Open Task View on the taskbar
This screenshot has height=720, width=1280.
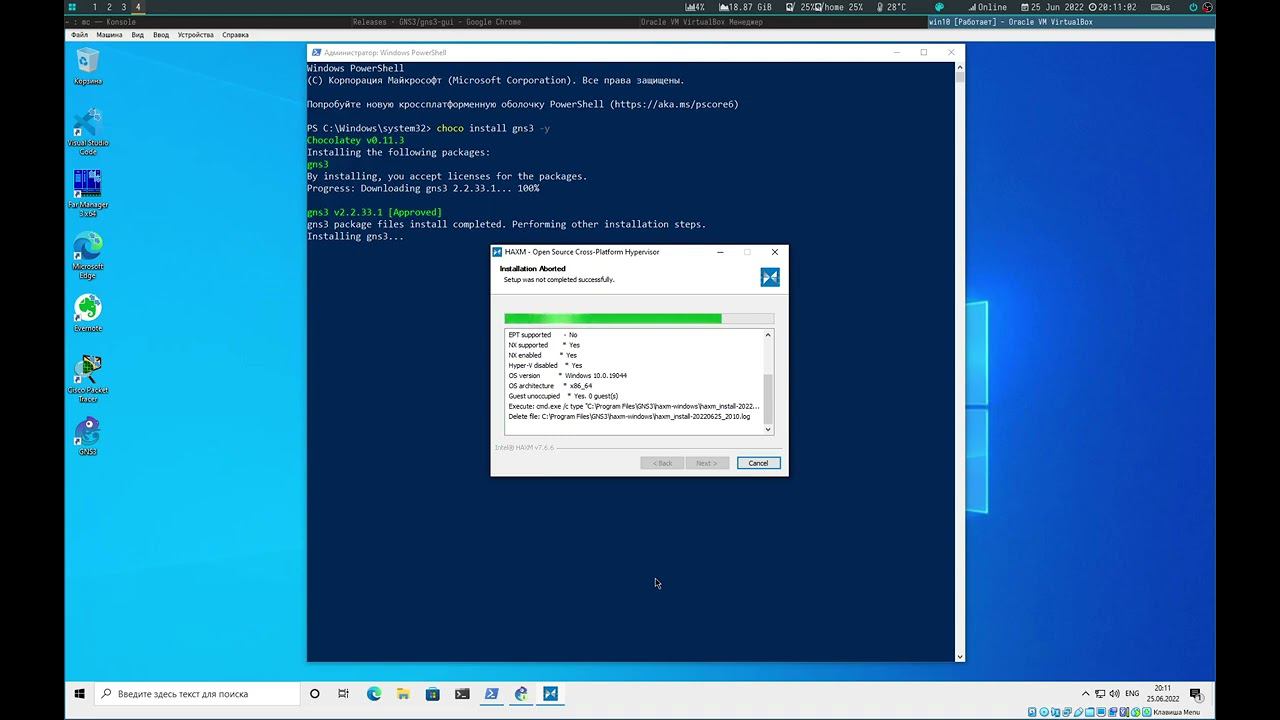tap(343, 694)
